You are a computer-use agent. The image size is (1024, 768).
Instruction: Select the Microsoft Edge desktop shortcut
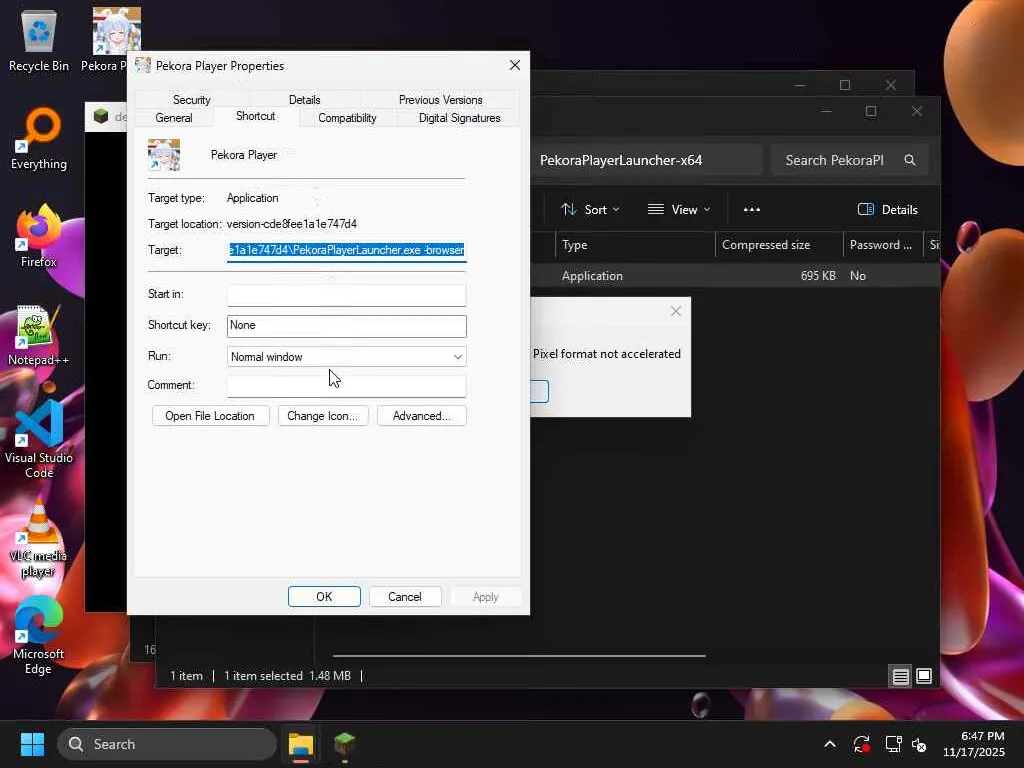(39, 636)
